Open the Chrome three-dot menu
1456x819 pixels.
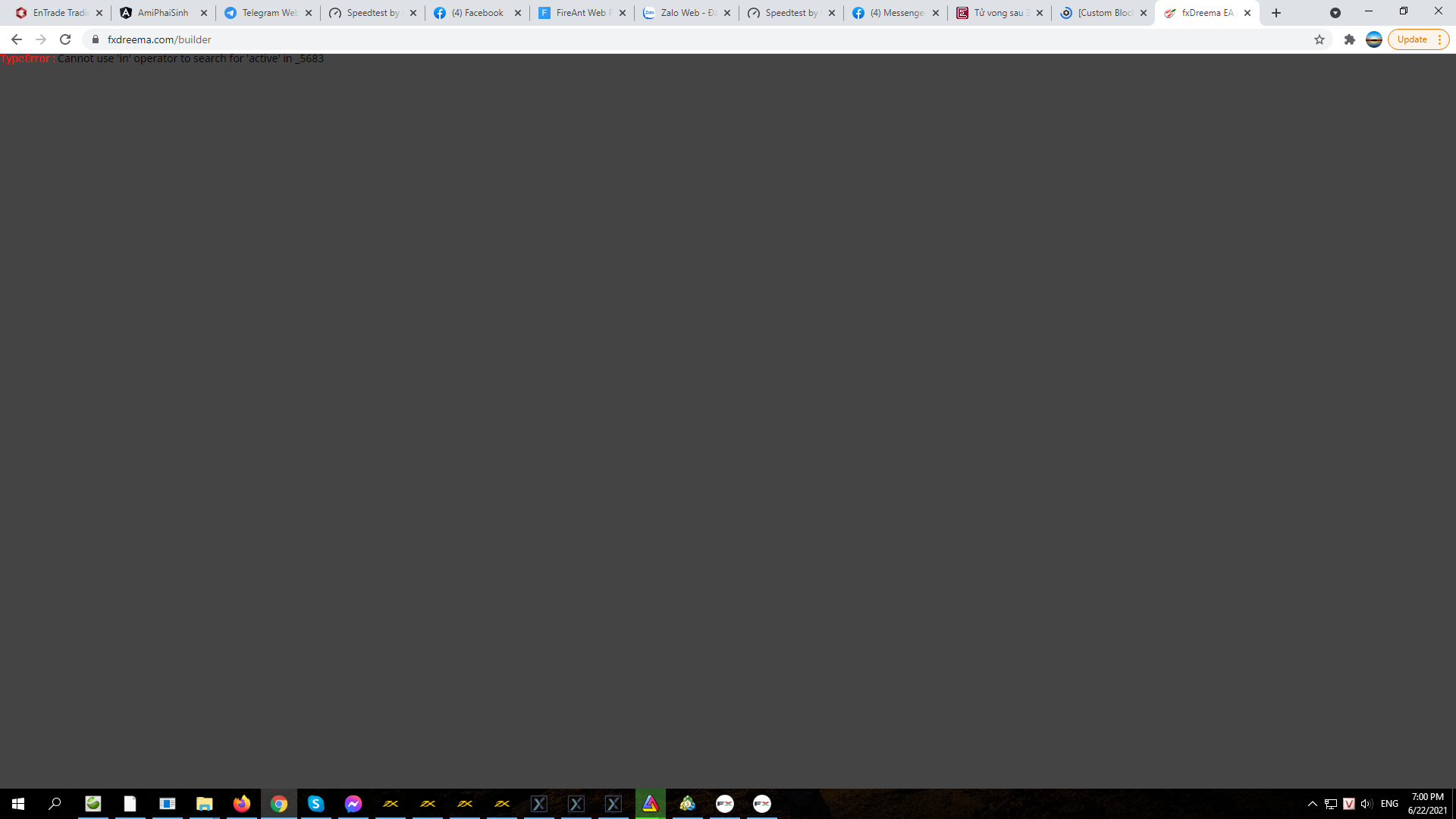(x=1439, y=39)
